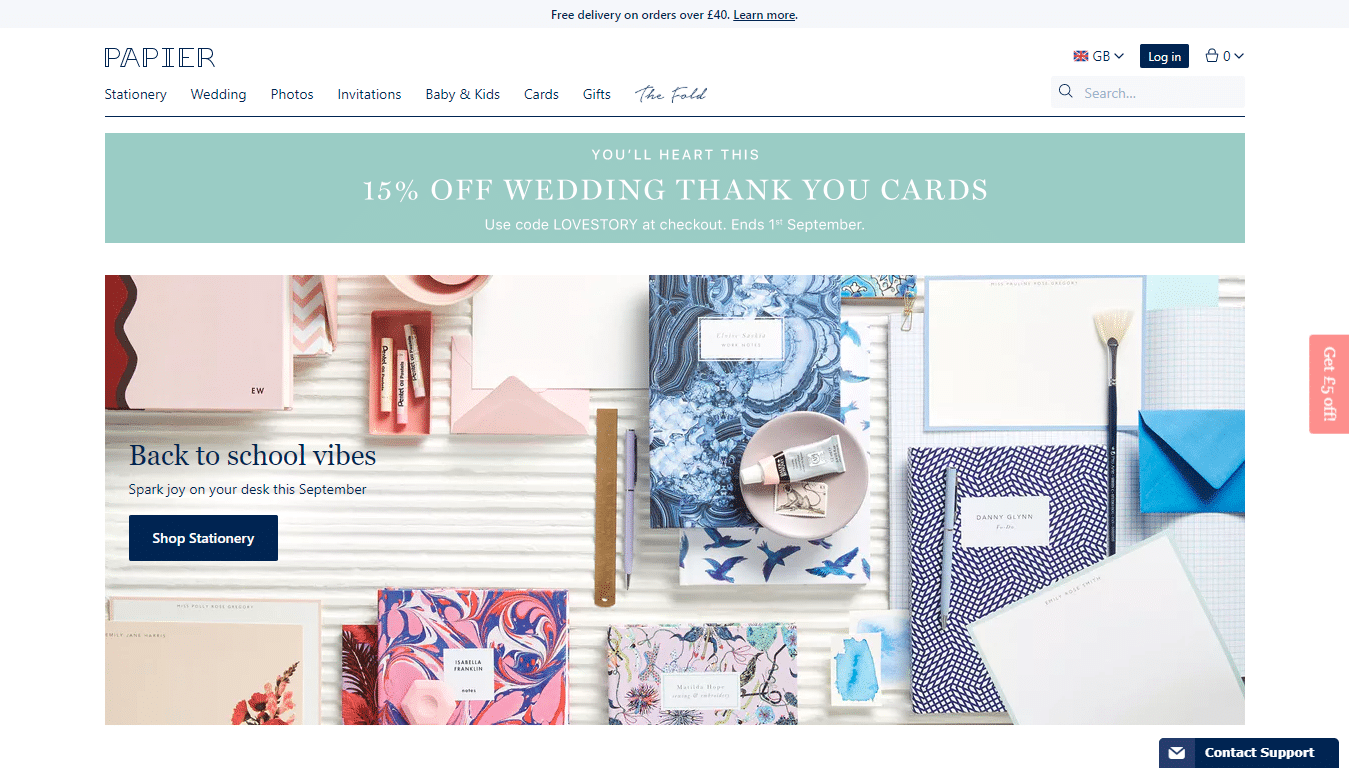Focus the Search input field
The width and height of the screenshot is (1349, 768).
(x=1148, y=92)
